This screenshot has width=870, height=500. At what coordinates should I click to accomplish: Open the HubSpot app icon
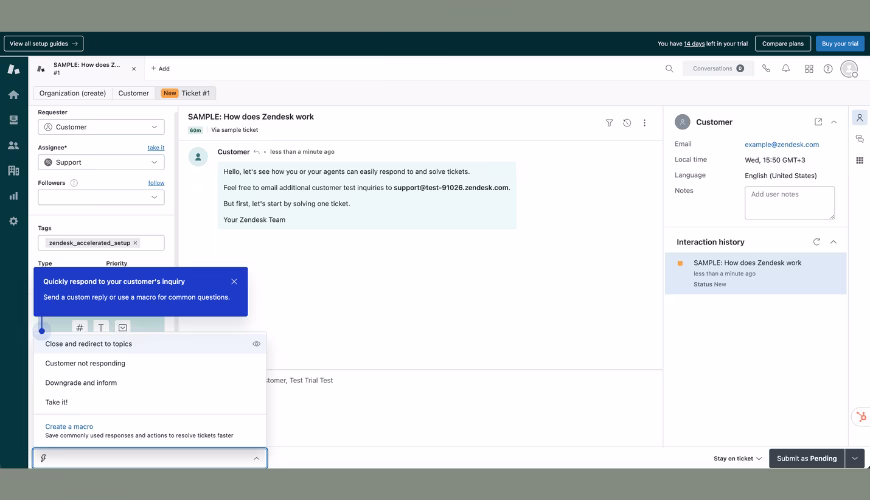(x=861, y=417)
